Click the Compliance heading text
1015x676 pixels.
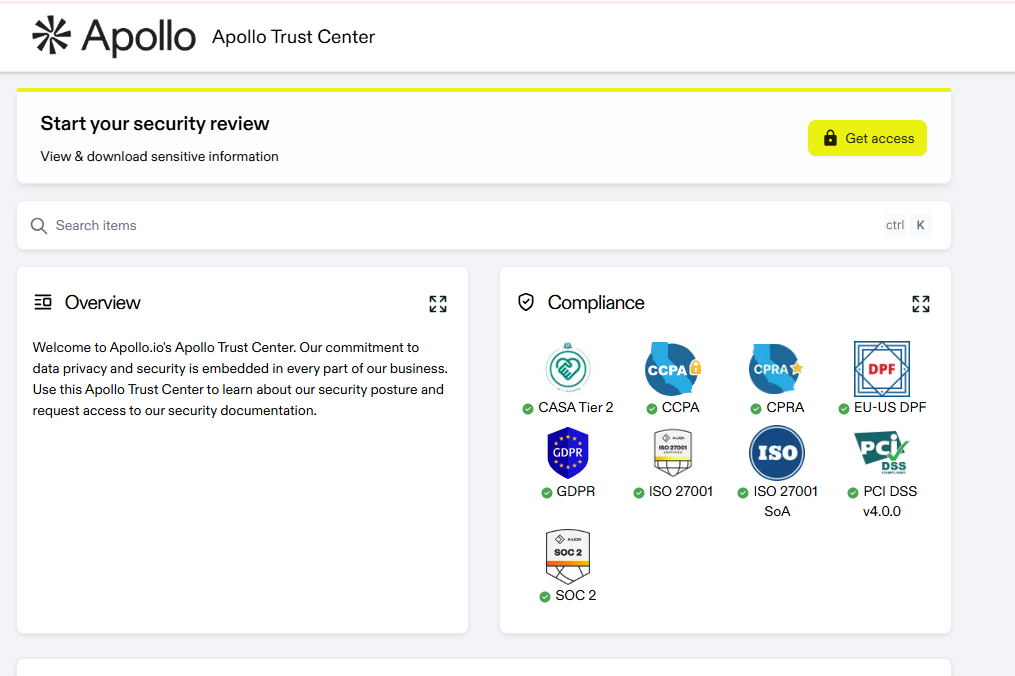596,302
